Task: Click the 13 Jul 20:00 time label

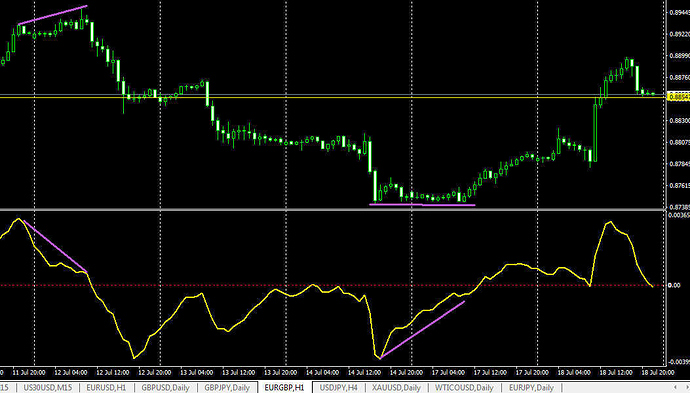Action: coord(281,372)
